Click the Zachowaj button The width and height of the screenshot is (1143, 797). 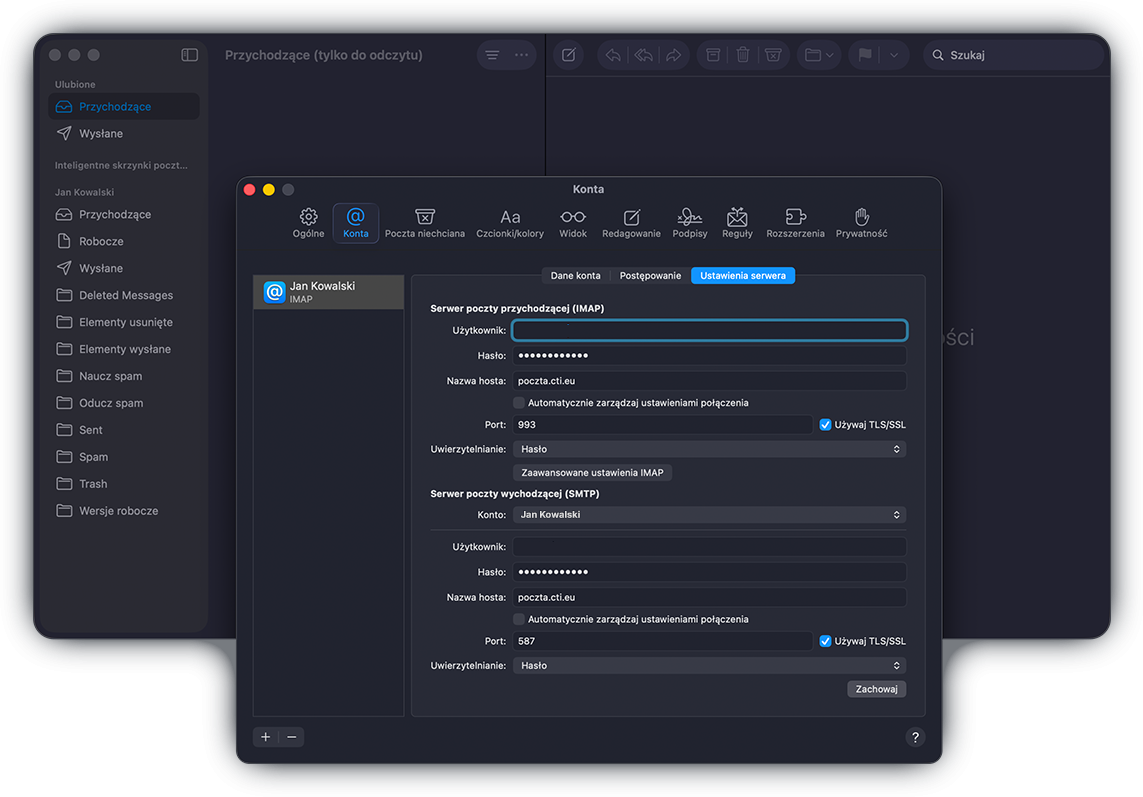(876, 688)
